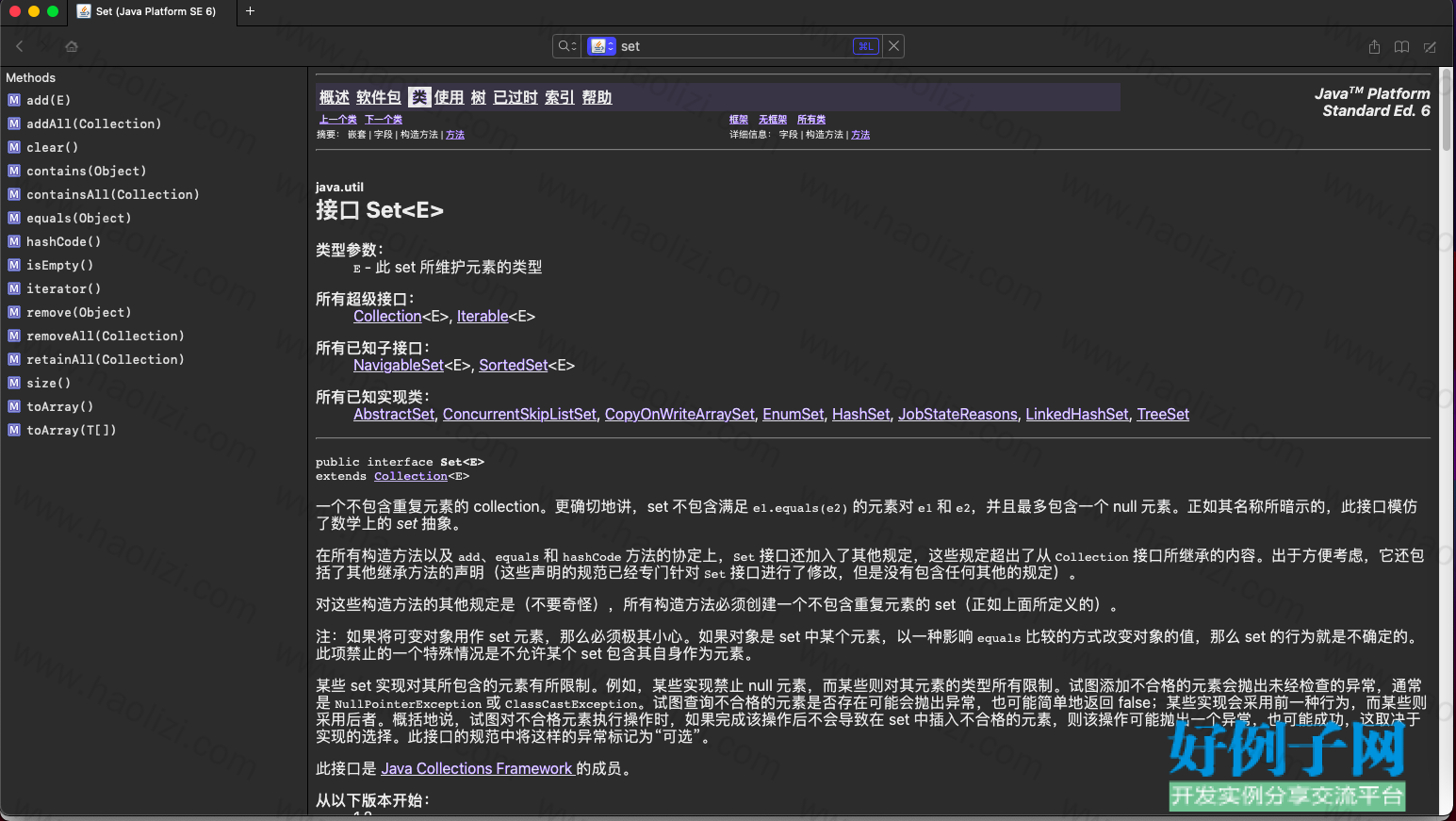Click the M icon beside hashCode()
Viewport: 1456px width, 821px height.
click(14, 241)
